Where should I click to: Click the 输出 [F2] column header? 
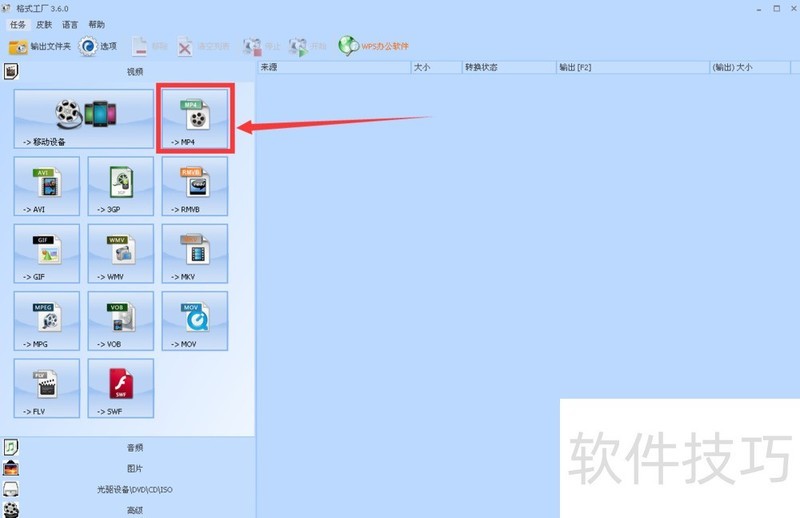coord(633,67)
